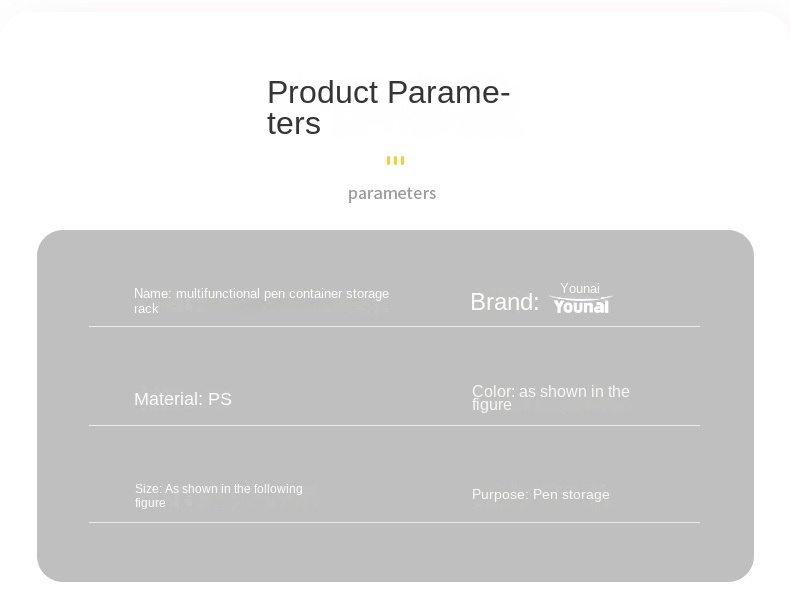
Task: Select the 'PS' material value
Action: coord(220,399)
